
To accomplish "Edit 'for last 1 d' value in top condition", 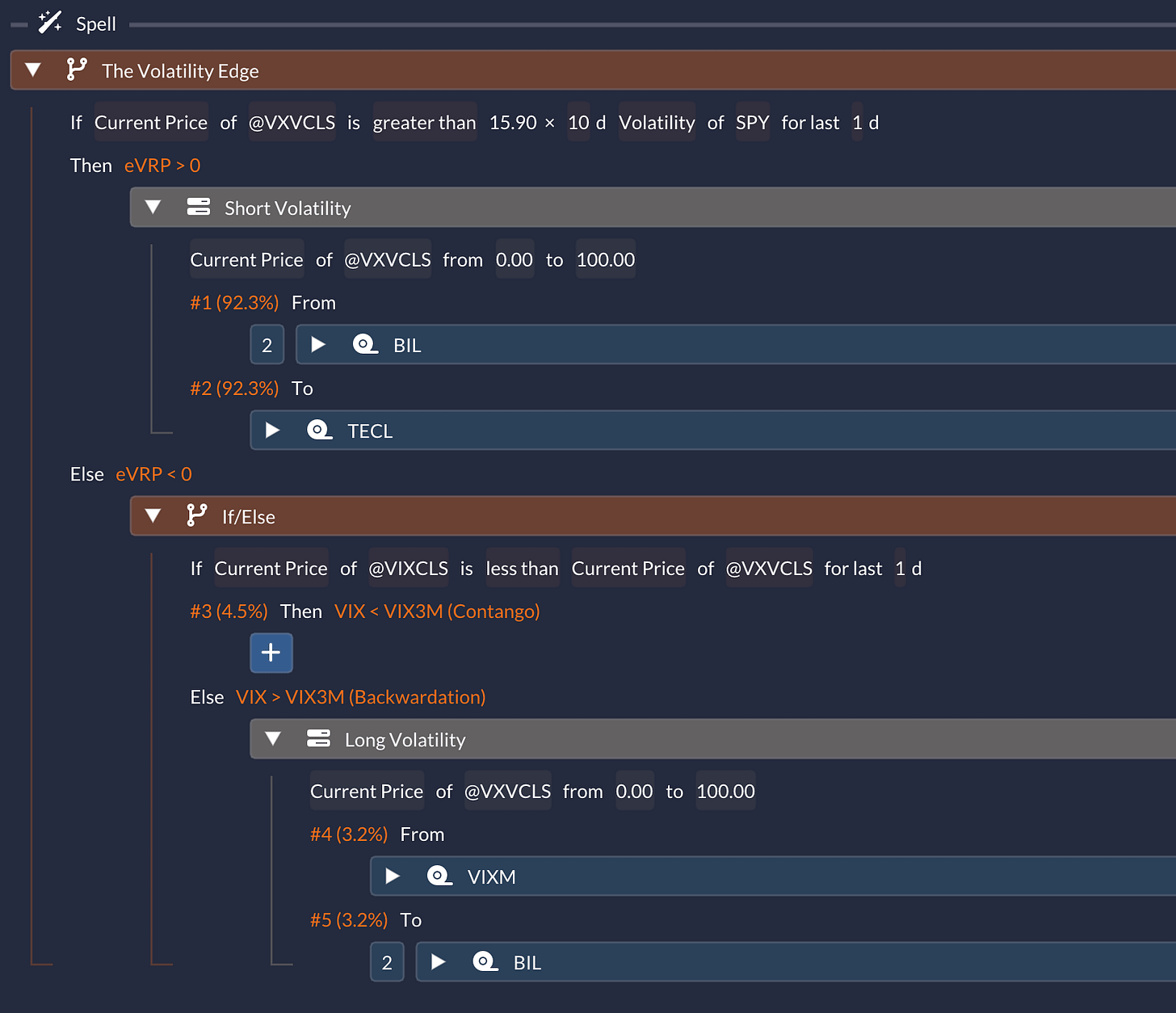I will click(x=857, y=123).
